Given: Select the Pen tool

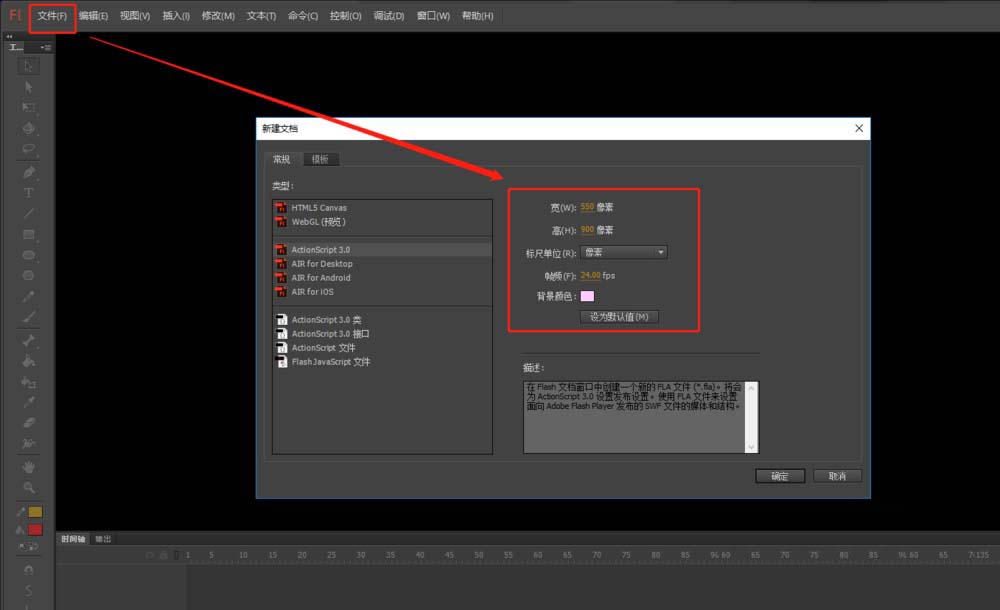Looking at the screenshot, I should click(28, 171).
